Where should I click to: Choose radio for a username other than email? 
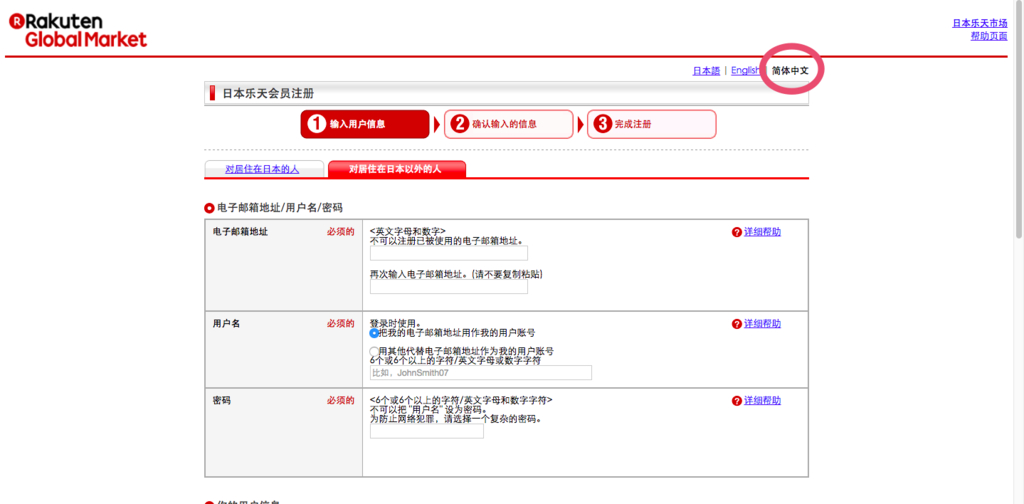(374, 352)
